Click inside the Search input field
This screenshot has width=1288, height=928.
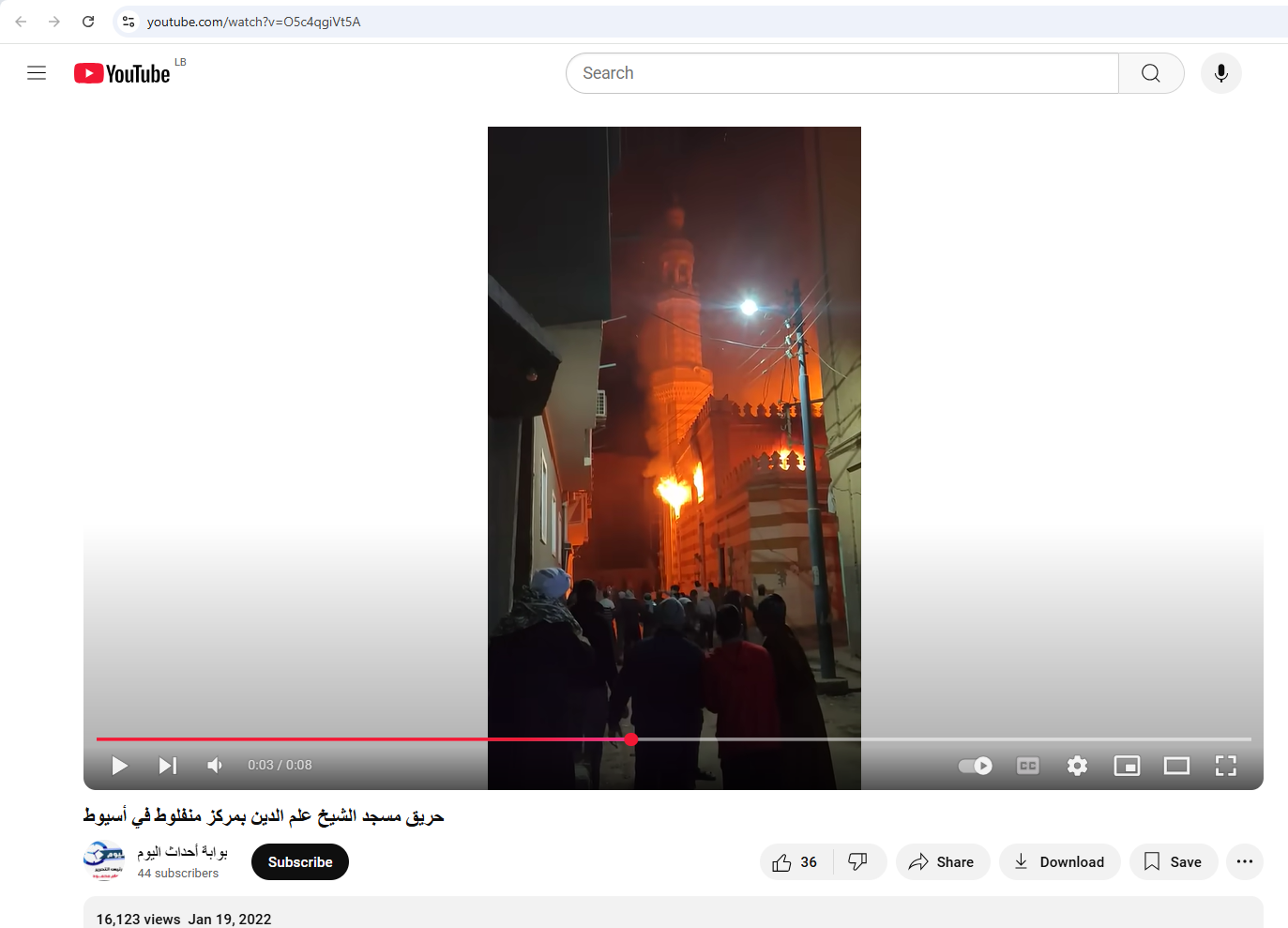click(841, 73)
